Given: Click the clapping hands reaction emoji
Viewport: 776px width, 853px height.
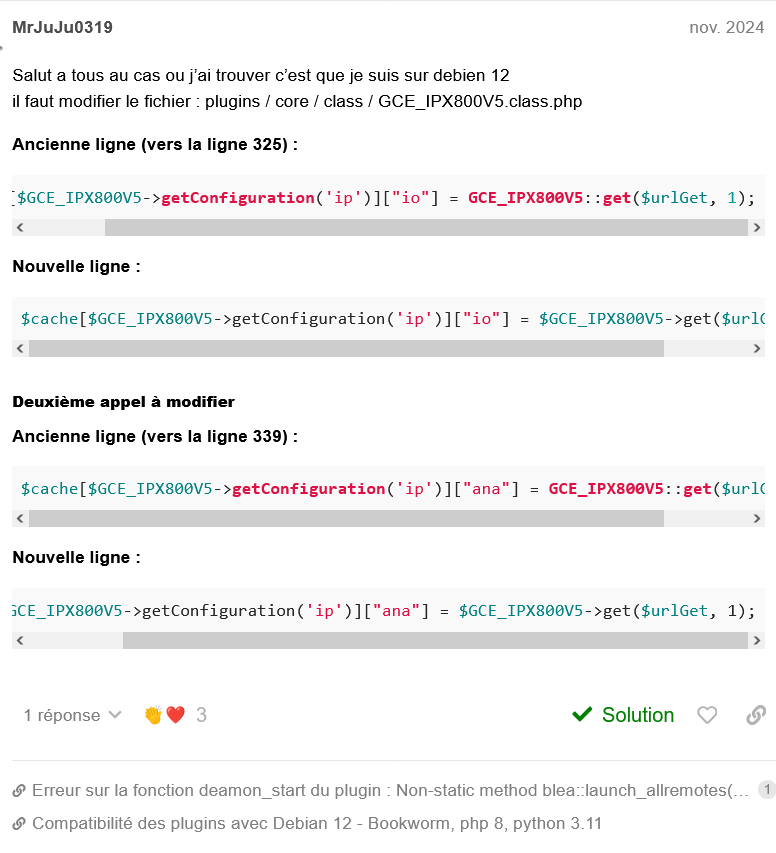Looking at the screenshot, I should coord(153,715).
